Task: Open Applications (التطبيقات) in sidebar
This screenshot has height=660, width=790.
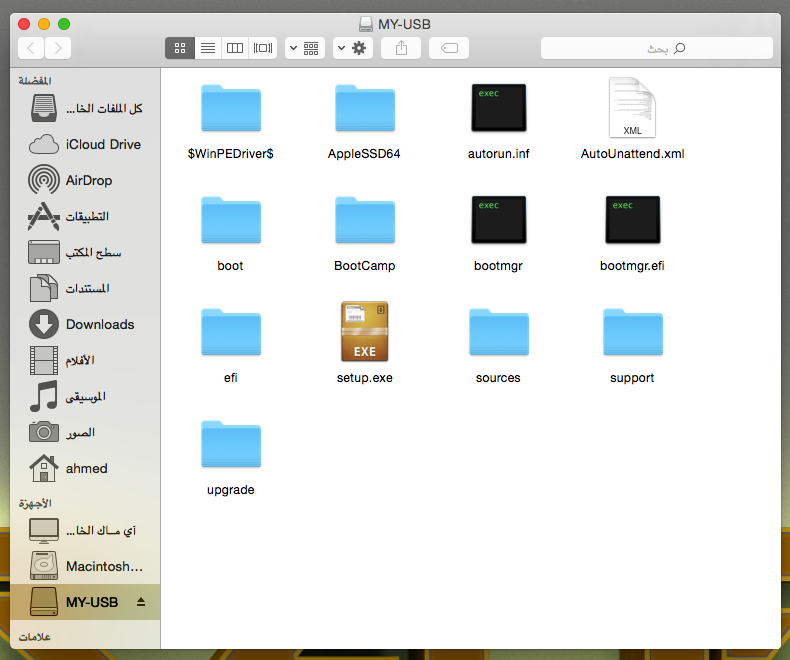Action: point(85,217)
